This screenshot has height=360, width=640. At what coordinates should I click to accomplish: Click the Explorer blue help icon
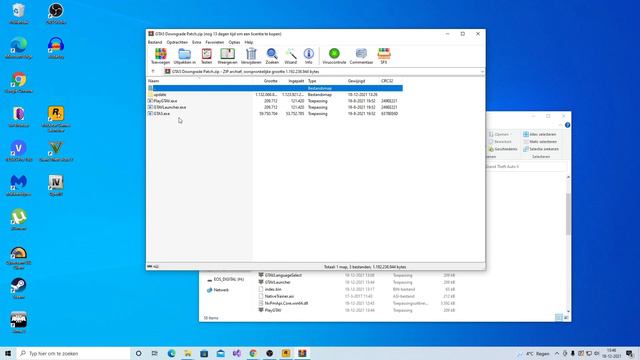pos(567,125)
